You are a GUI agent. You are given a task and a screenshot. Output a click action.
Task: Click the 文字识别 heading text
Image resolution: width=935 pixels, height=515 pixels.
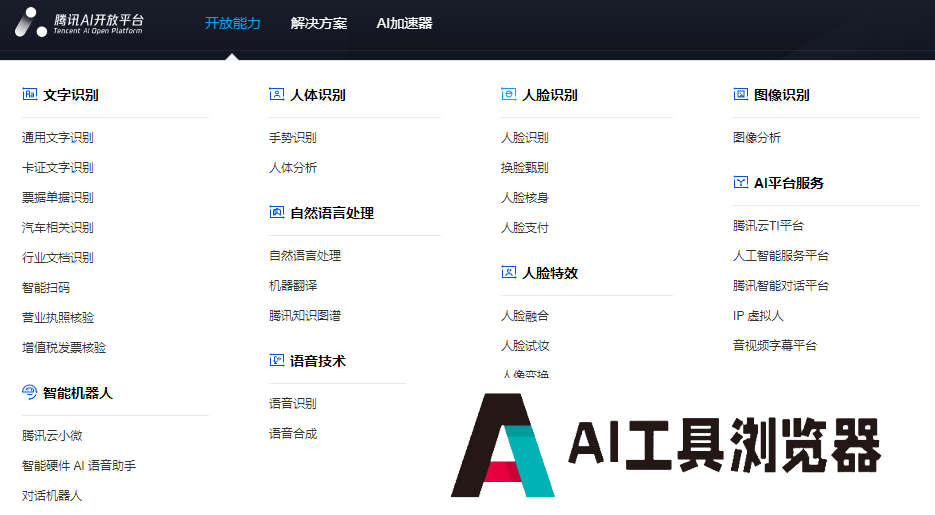coord(71,95)
